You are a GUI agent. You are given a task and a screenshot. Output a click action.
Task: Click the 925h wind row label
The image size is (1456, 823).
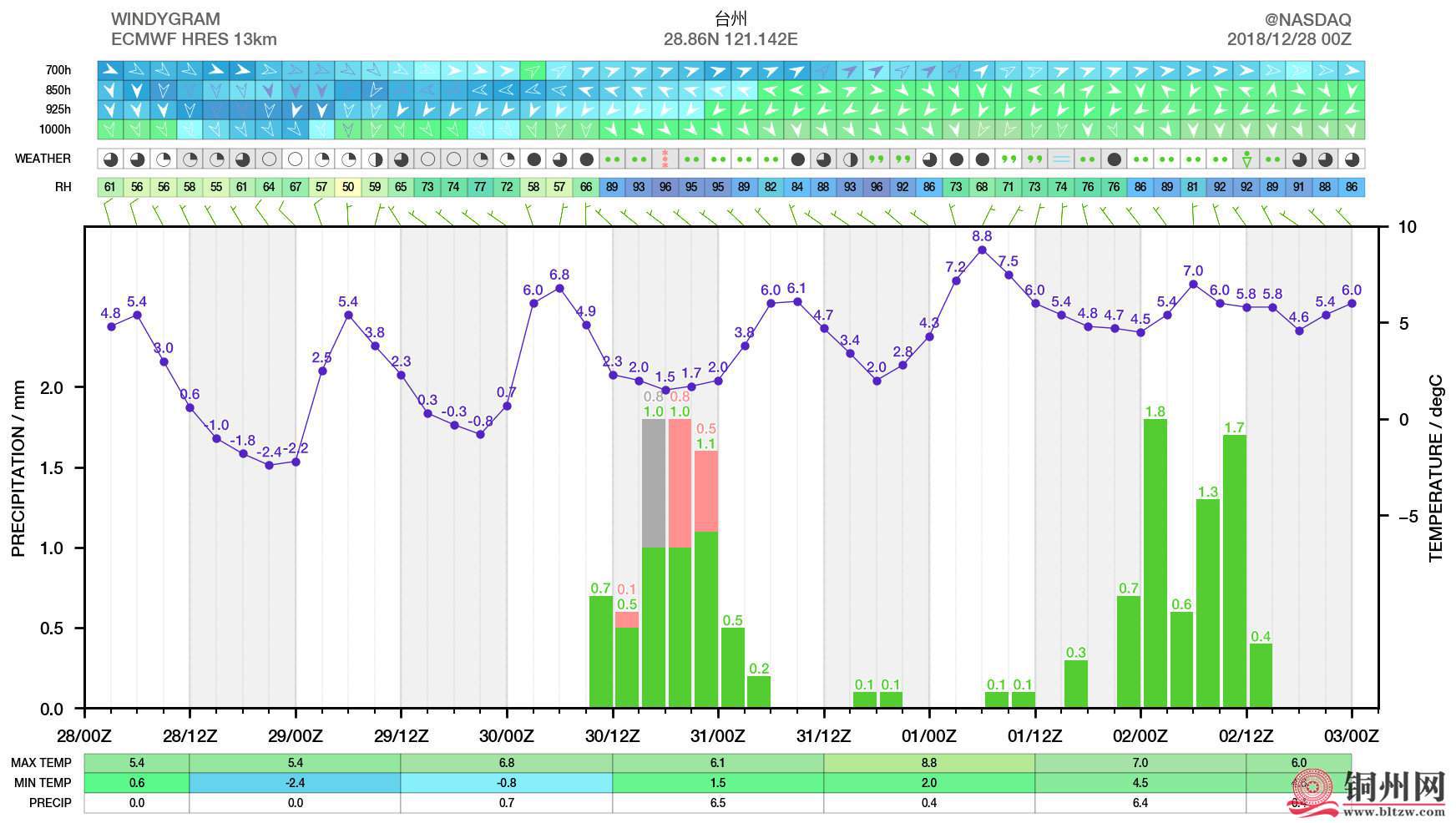58,109
